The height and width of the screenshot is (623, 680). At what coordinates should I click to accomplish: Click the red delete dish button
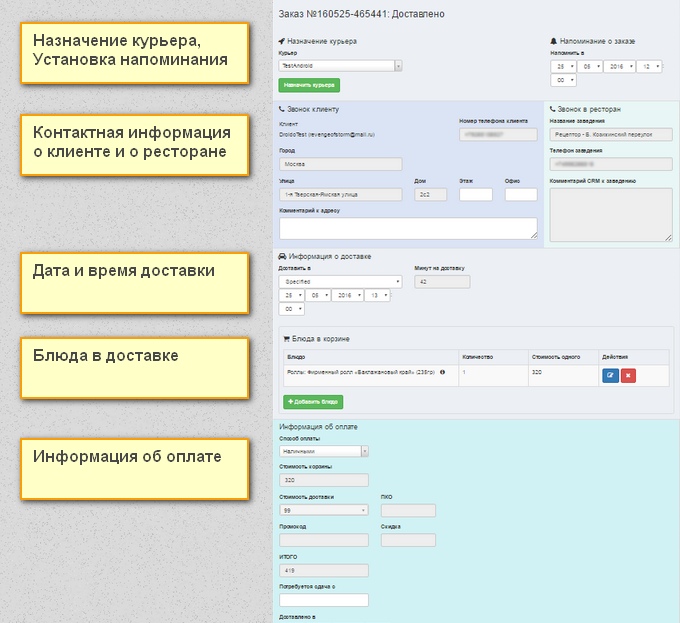[x=628, y=375]
